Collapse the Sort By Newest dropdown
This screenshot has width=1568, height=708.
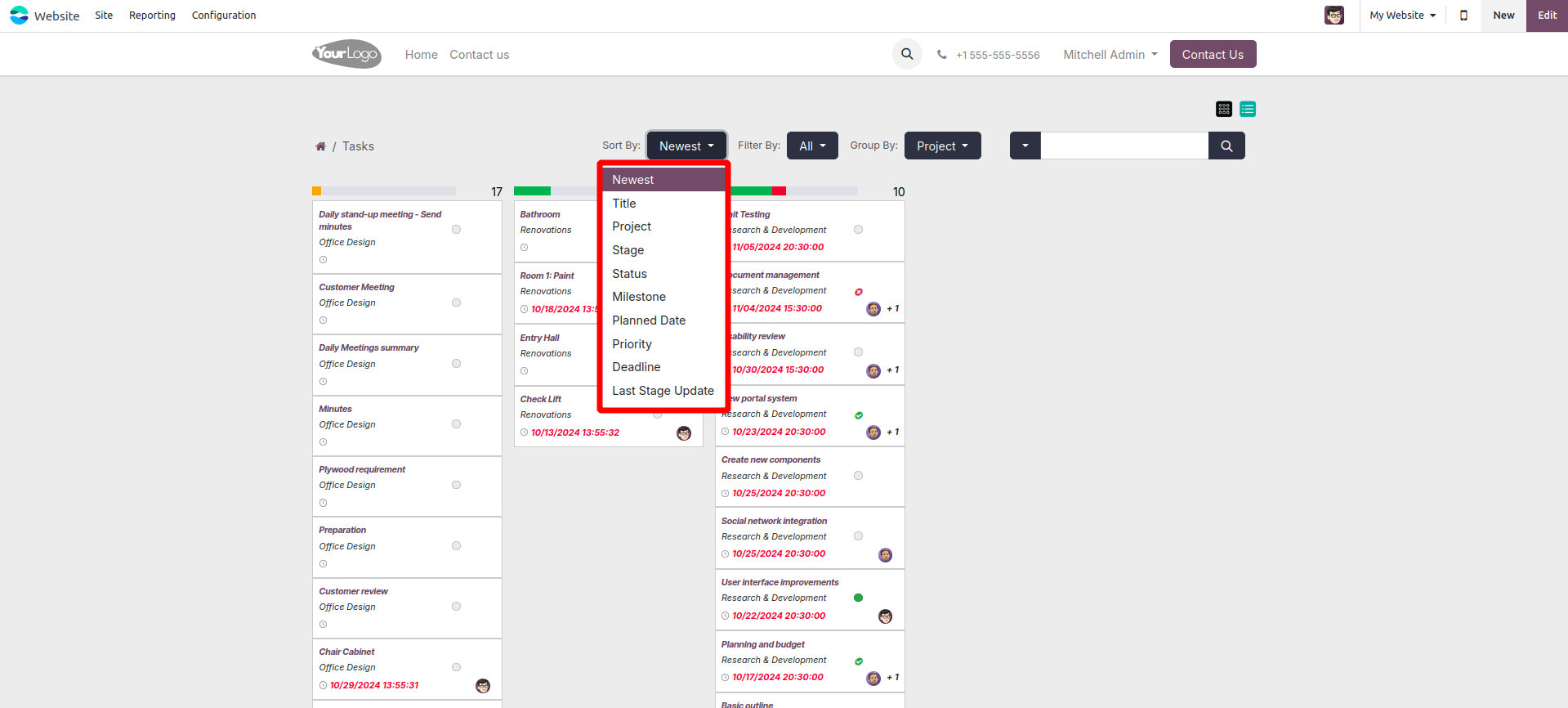686,146
